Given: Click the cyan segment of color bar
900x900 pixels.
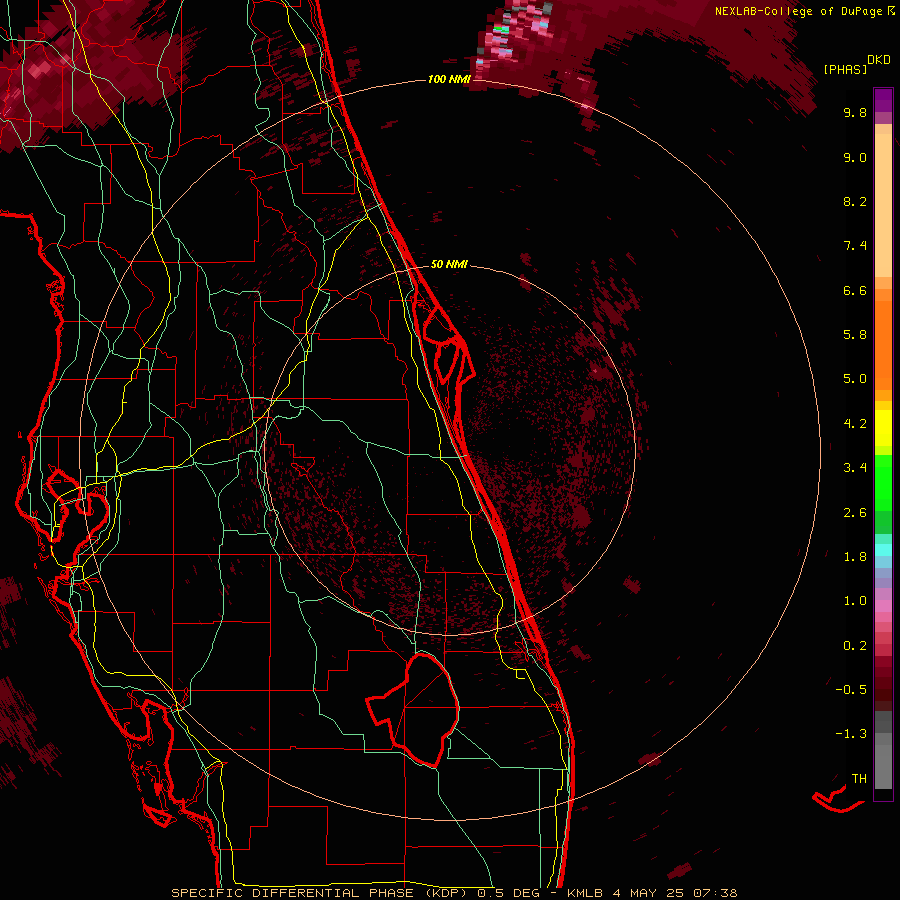Looking at the screenshot, I should [x=883, y=550].
